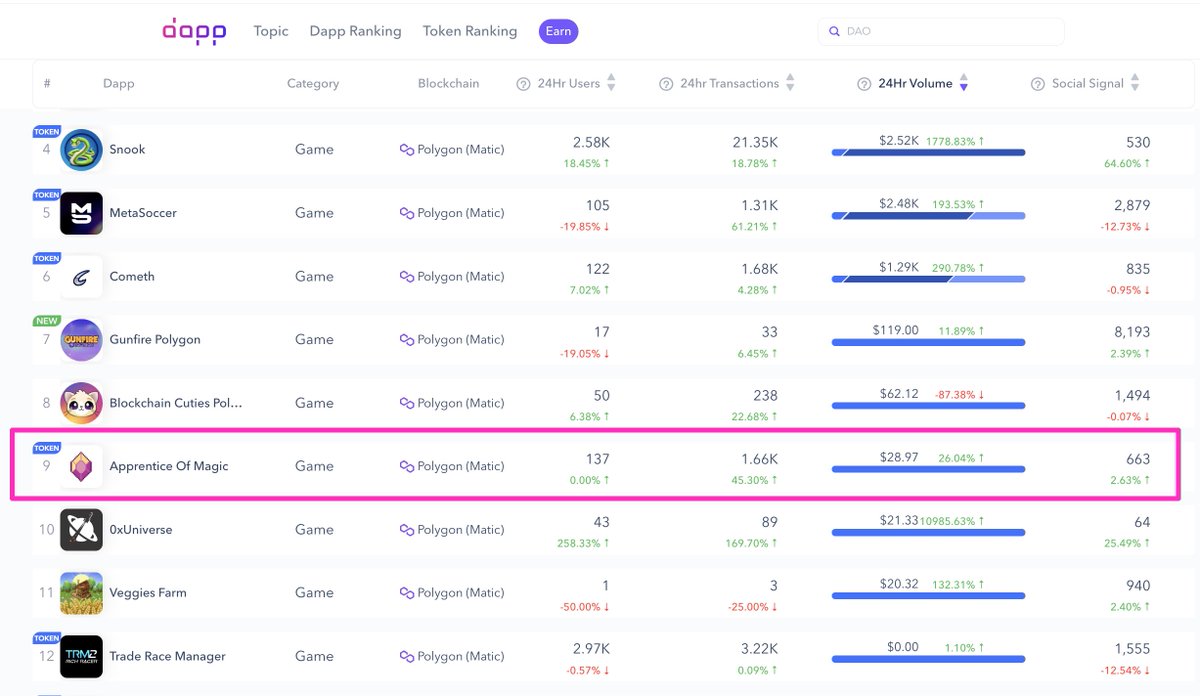This screenshot has height=696, width=1200.
Task: Click the 0xUniverse name
Action: [141, 530]
